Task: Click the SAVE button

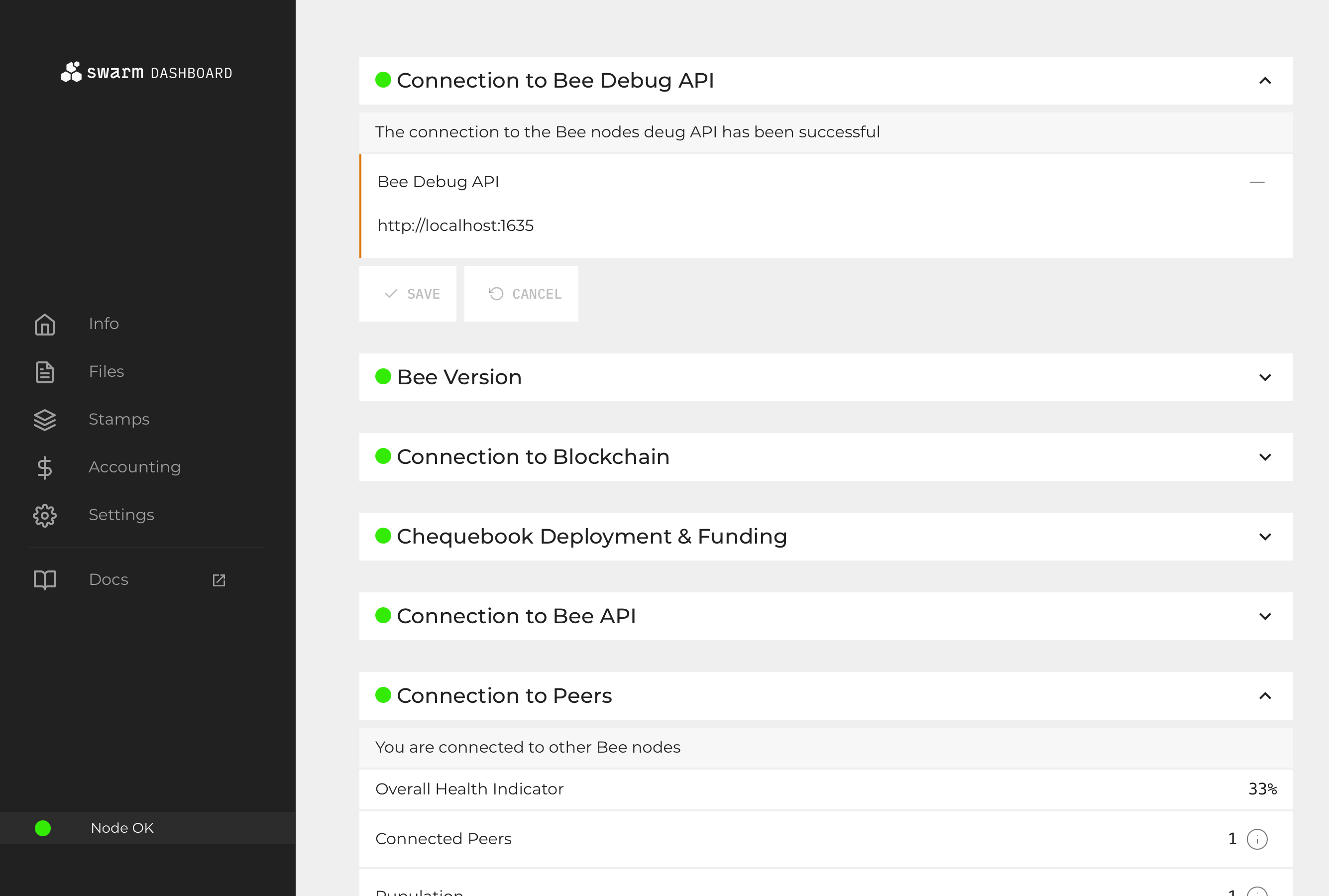Action: [408, 294]
